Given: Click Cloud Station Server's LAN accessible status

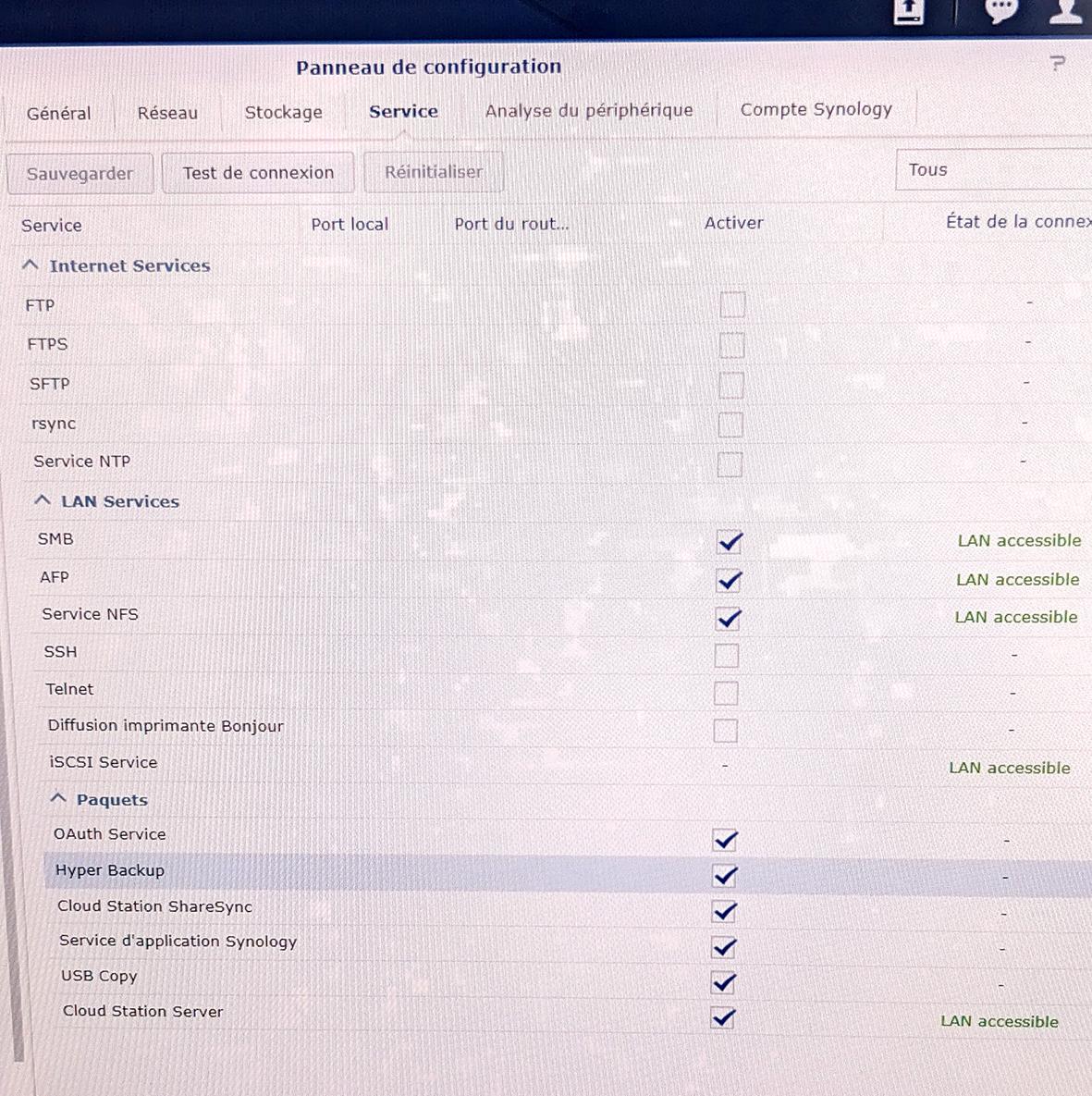Looking at the screenshot, I should [1000, 1021].
